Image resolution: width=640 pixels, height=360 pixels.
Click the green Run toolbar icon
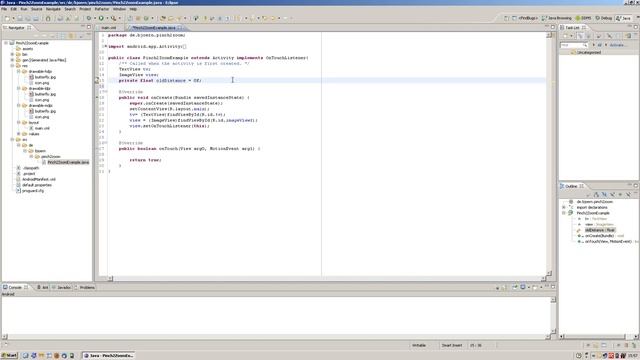click(101, 18)
